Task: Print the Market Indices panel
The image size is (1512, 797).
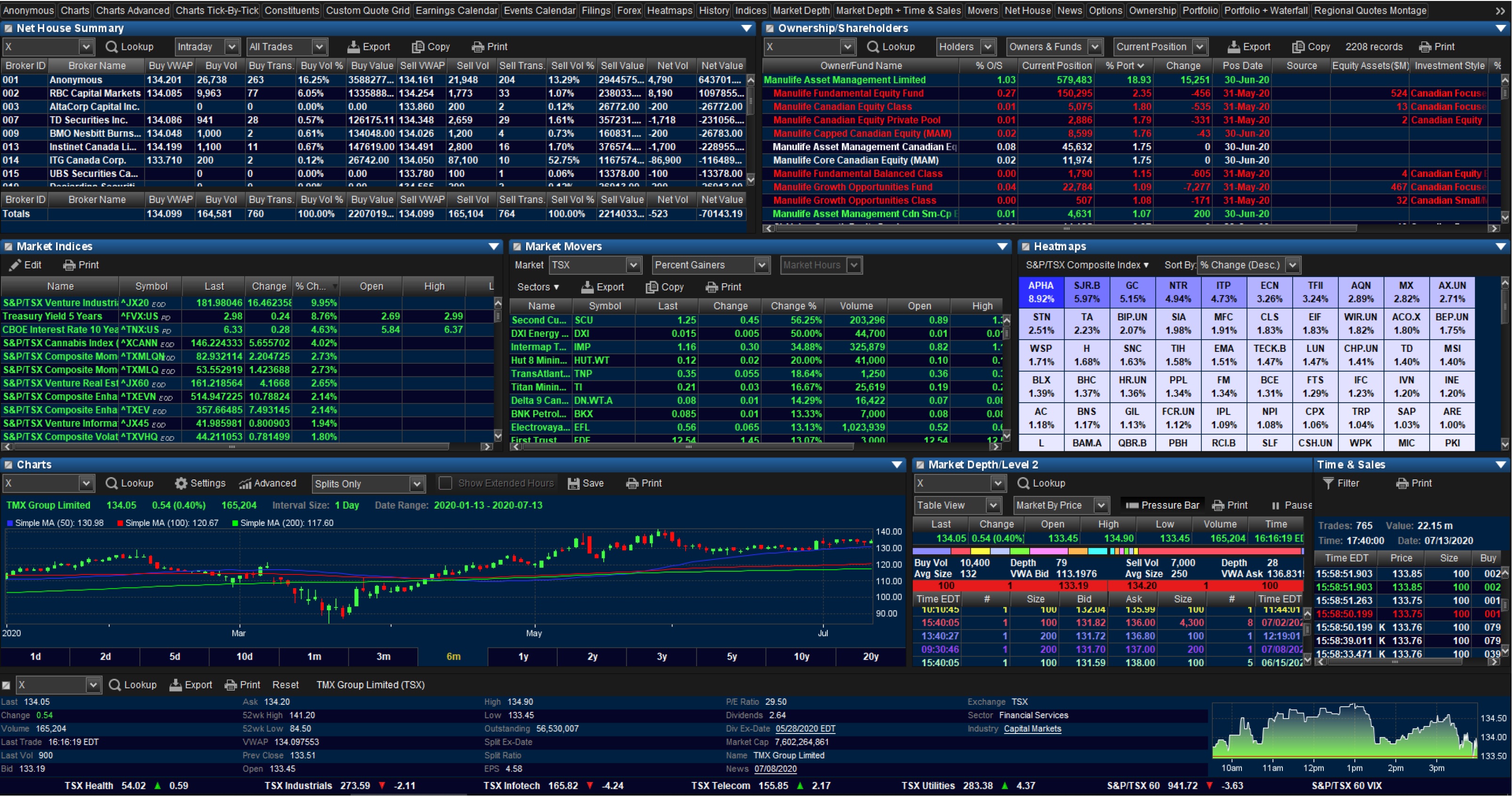Action: (81, 265)
